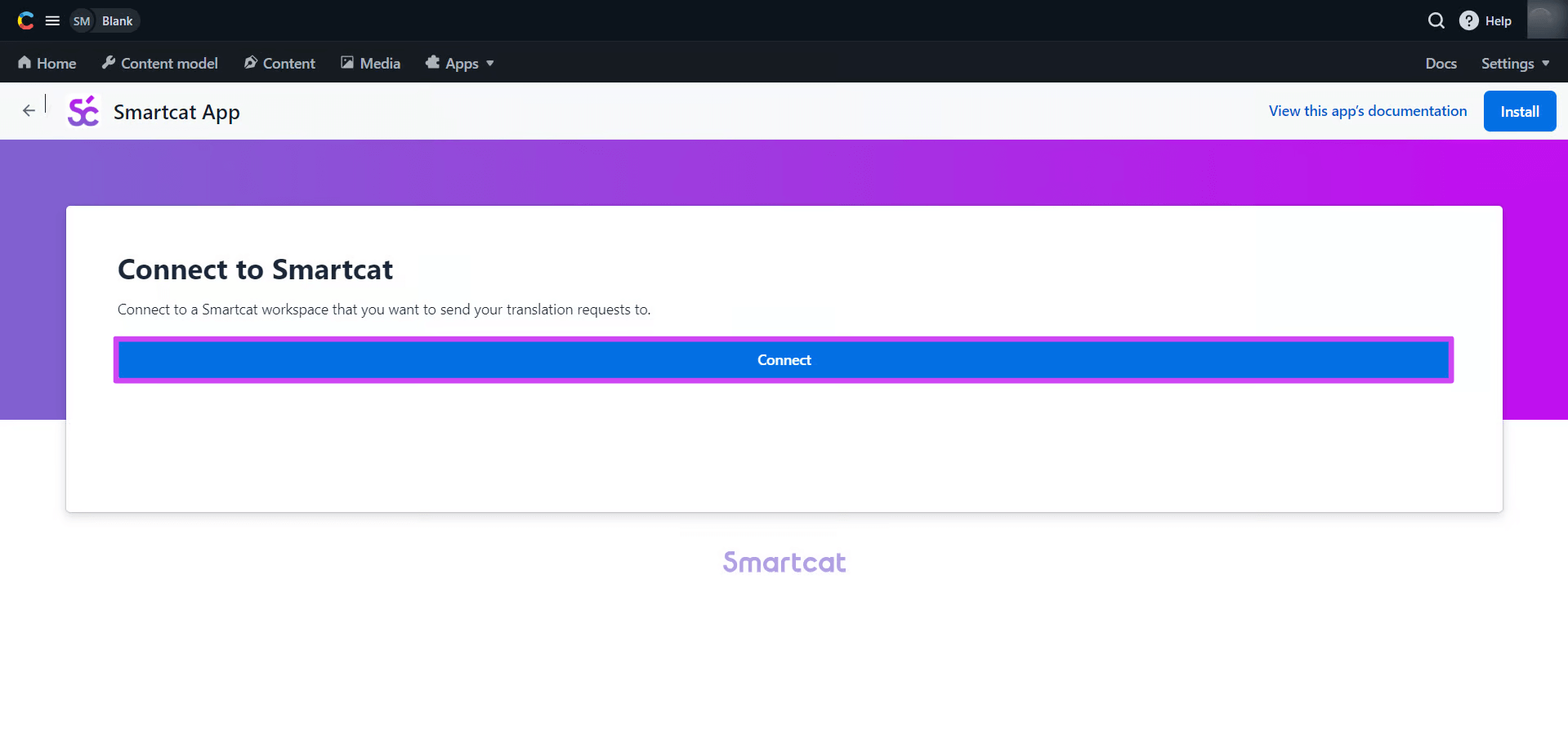
Task: Click the Smartcat App title text
Action: pos(176,112)
